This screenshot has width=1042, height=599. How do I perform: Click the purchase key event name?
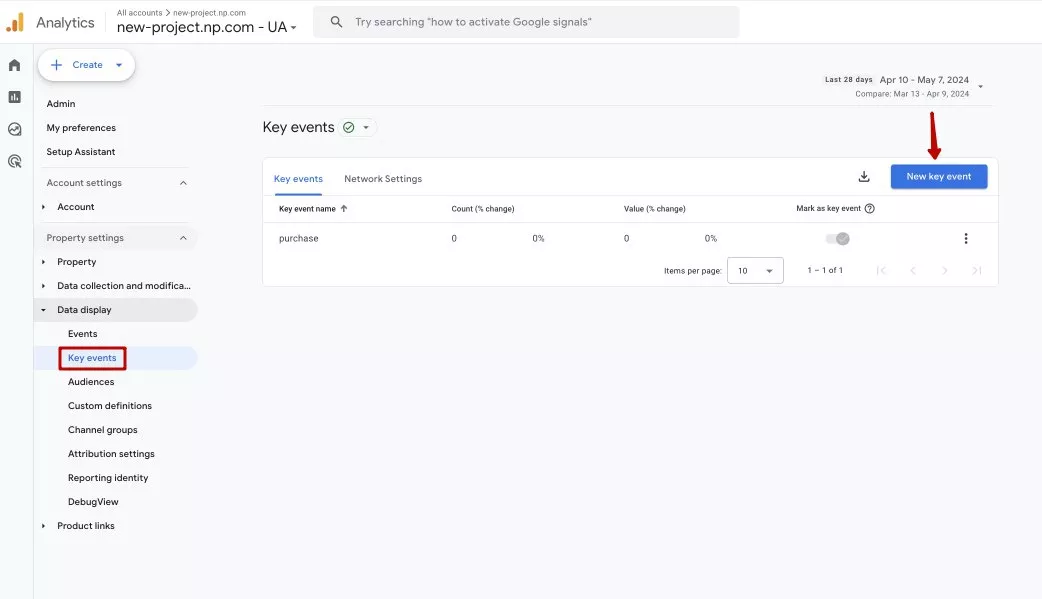tap(298, 238)
